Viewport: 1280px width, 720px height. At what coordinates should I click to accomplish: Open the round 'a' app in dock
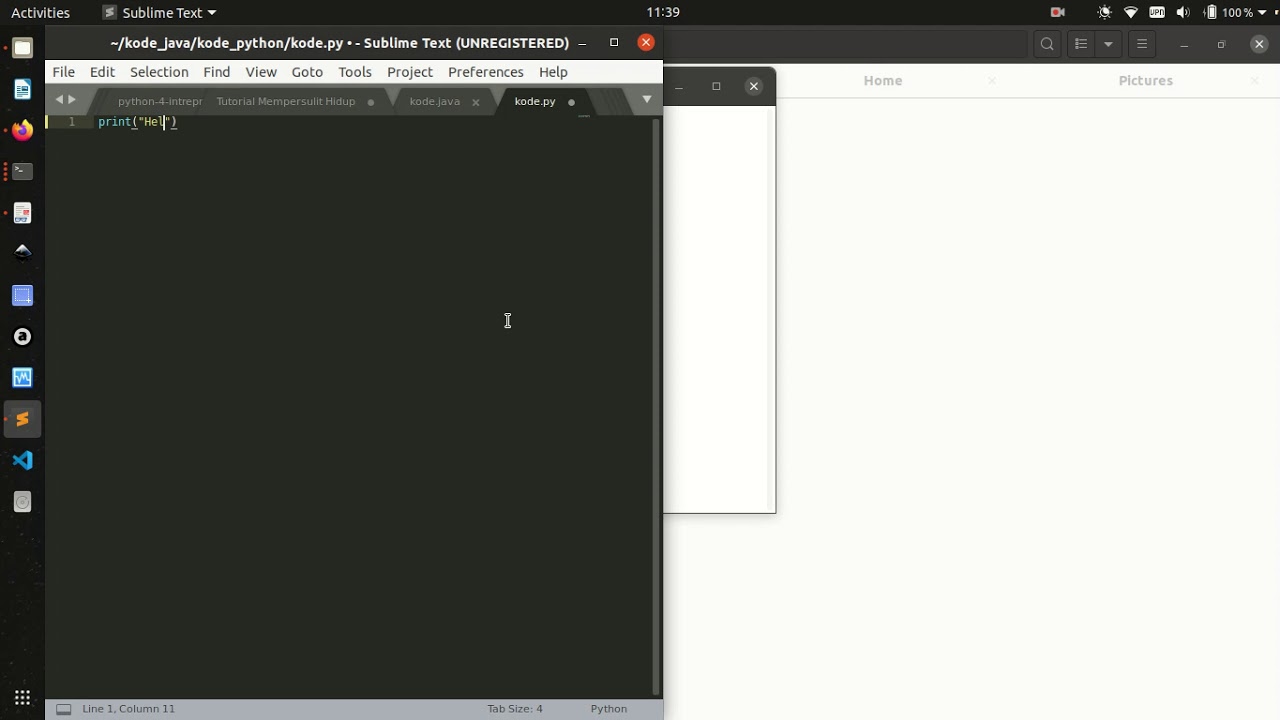point(22,337)
